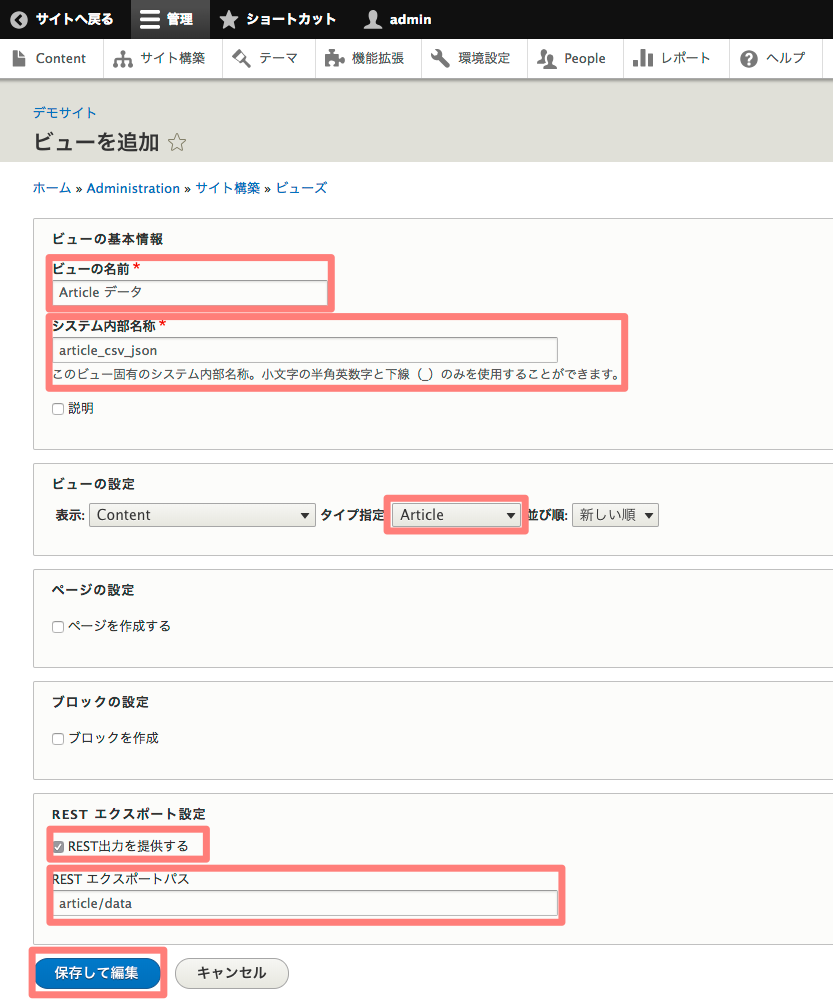Click the テーマ appearance icon
833x1008 pixels.
coord(241,59)
